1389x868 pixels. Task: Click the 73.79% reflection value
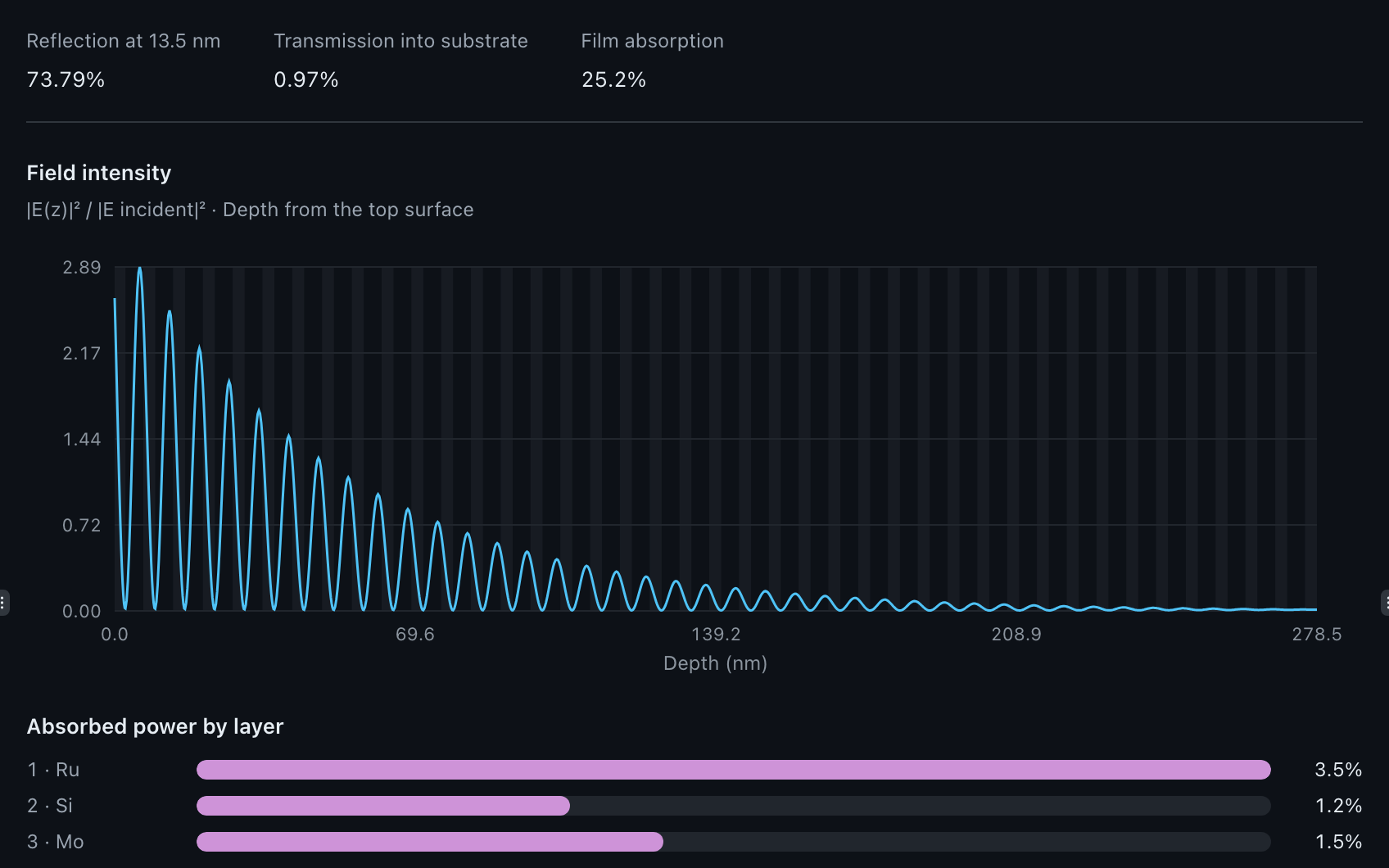point(66,79)
